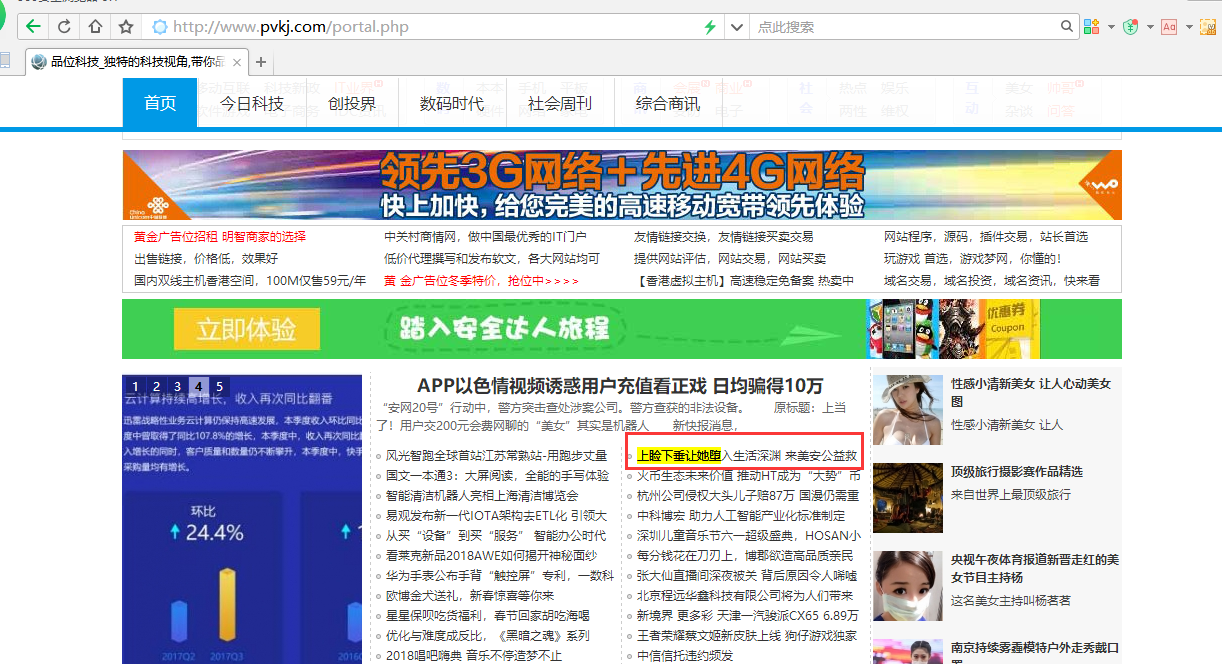
Task: Open link 网站程序，源码，插件交易，站长首选
Action: click(986, 237)
